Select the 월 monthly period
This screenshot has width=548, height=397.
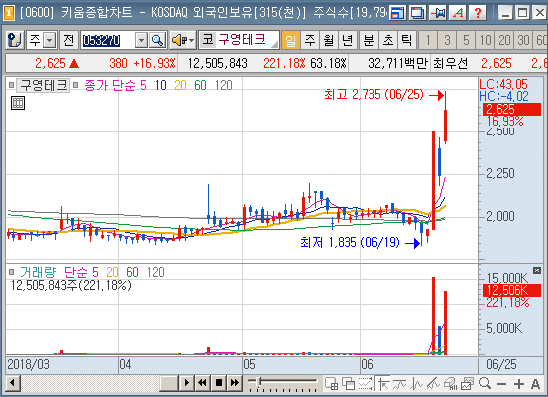[x=328, y=41]
